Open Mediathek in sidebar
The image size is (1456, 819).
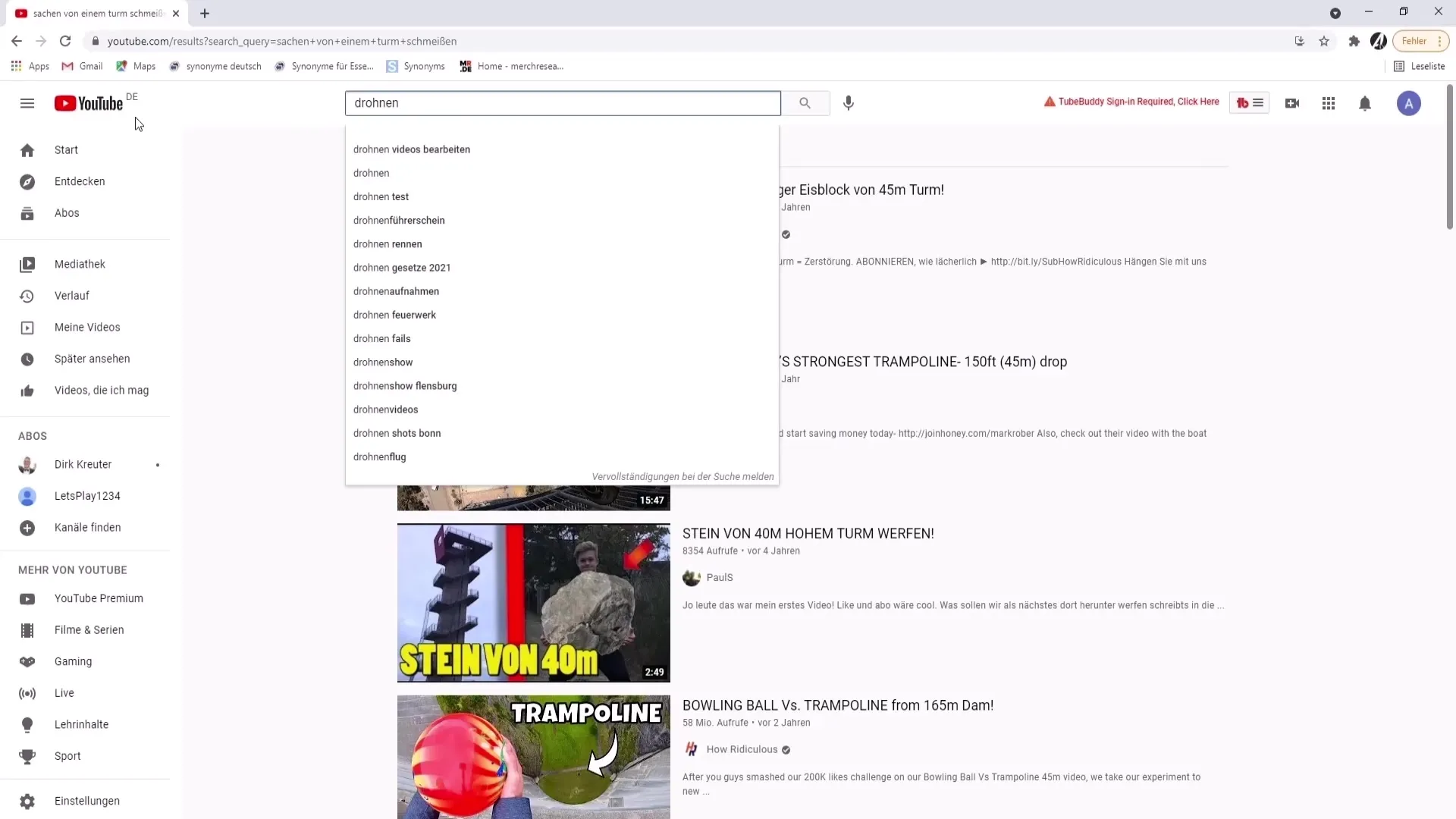[x=85, y=264]
